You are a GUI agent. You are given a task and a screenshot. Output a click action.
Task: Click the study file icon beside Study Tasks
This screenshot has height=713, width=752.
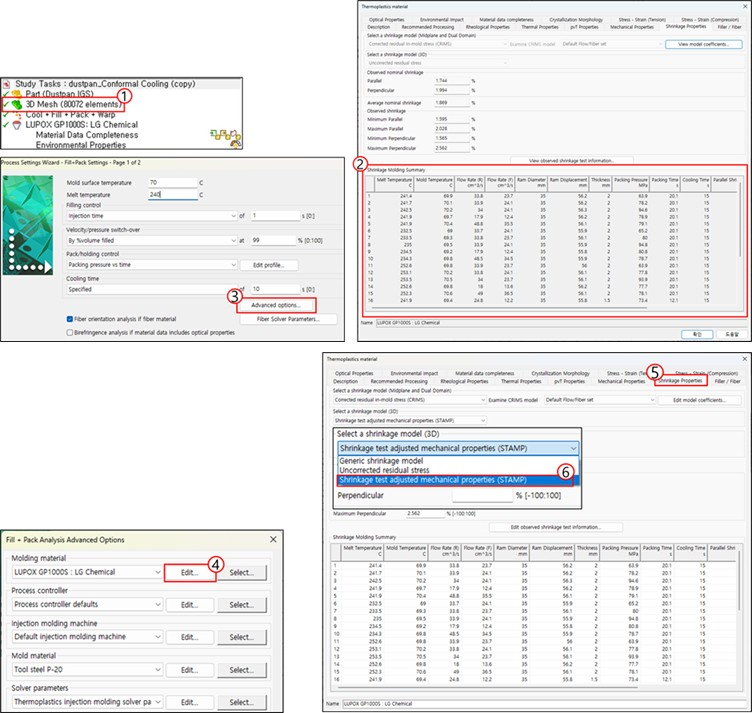8,82
